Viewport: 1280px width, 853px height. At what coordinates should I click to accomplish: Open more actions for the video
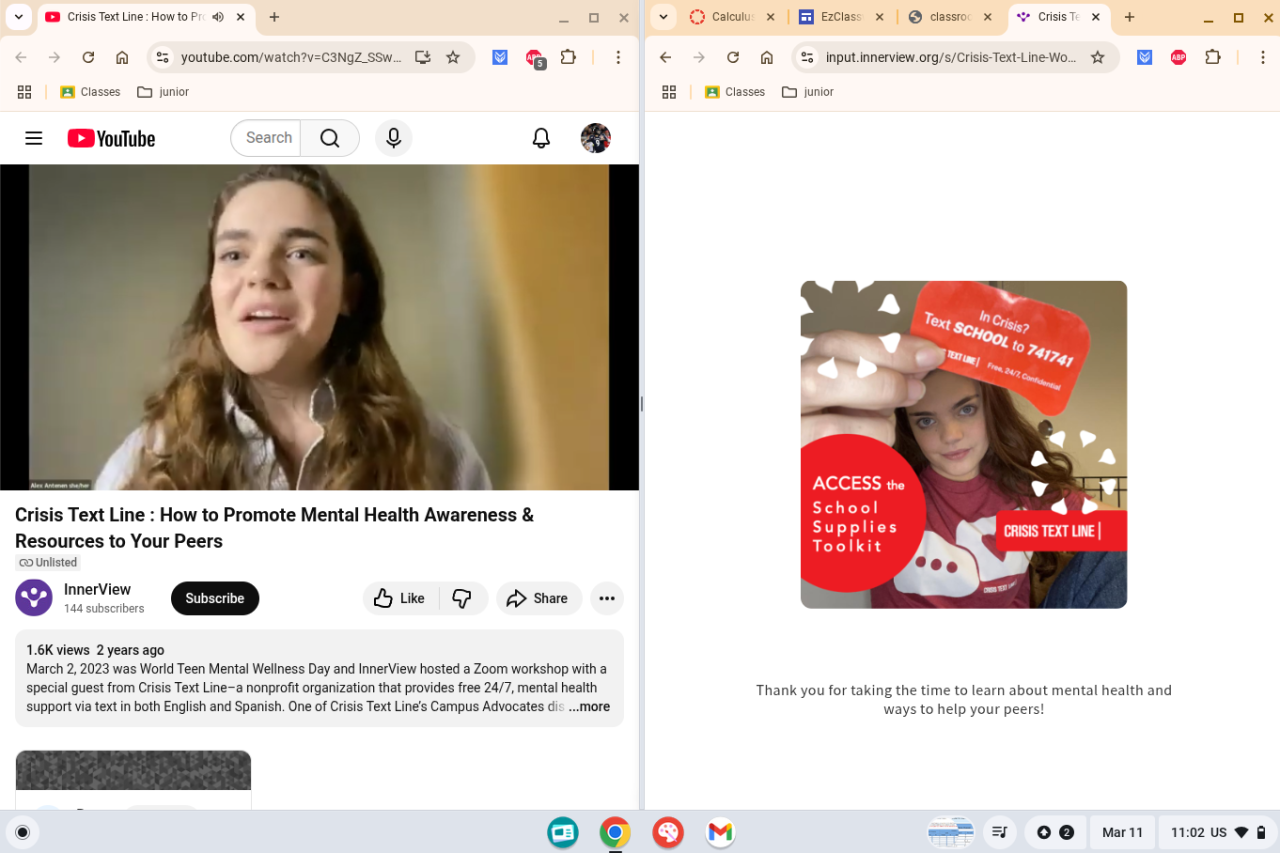(607, 598)
